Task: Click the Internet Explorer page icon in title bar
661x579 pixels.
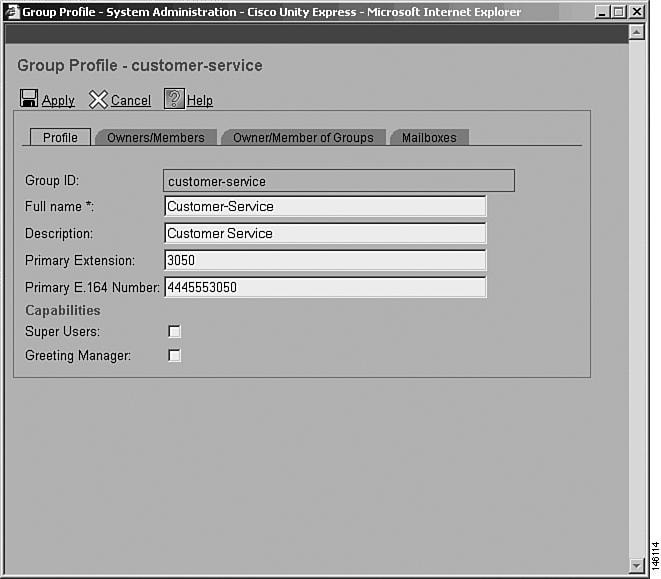Action: pyautogui.click(x=12, y=12)
